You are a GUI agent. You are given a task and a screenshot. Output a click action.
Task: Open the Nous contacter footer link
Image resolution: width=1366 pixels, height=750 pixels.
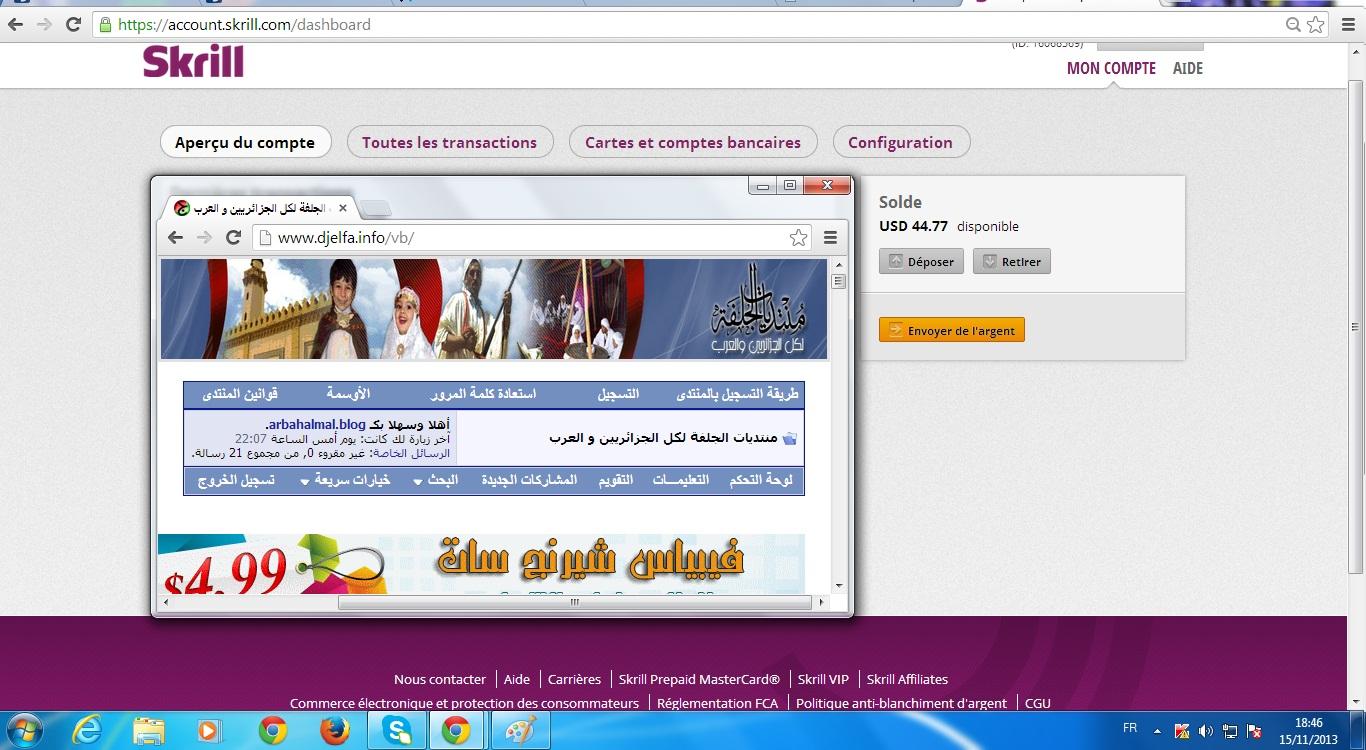point(440,679)
